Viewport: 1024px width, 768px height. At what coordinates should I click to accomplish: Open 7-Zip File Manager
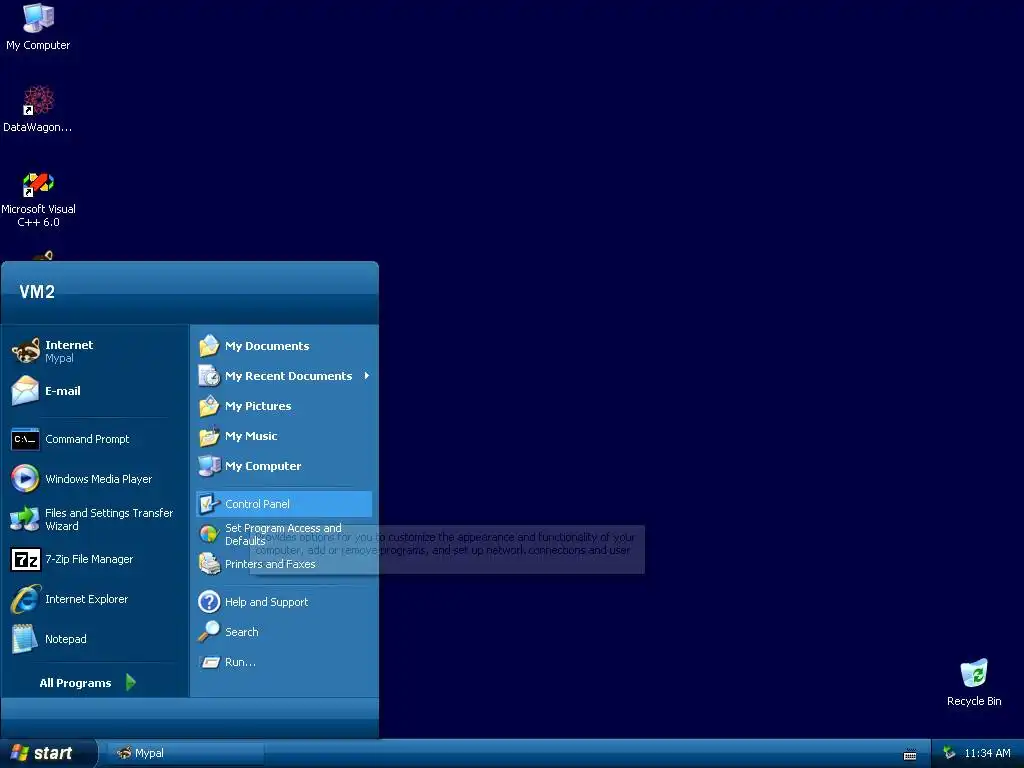(x=95, y=560)
